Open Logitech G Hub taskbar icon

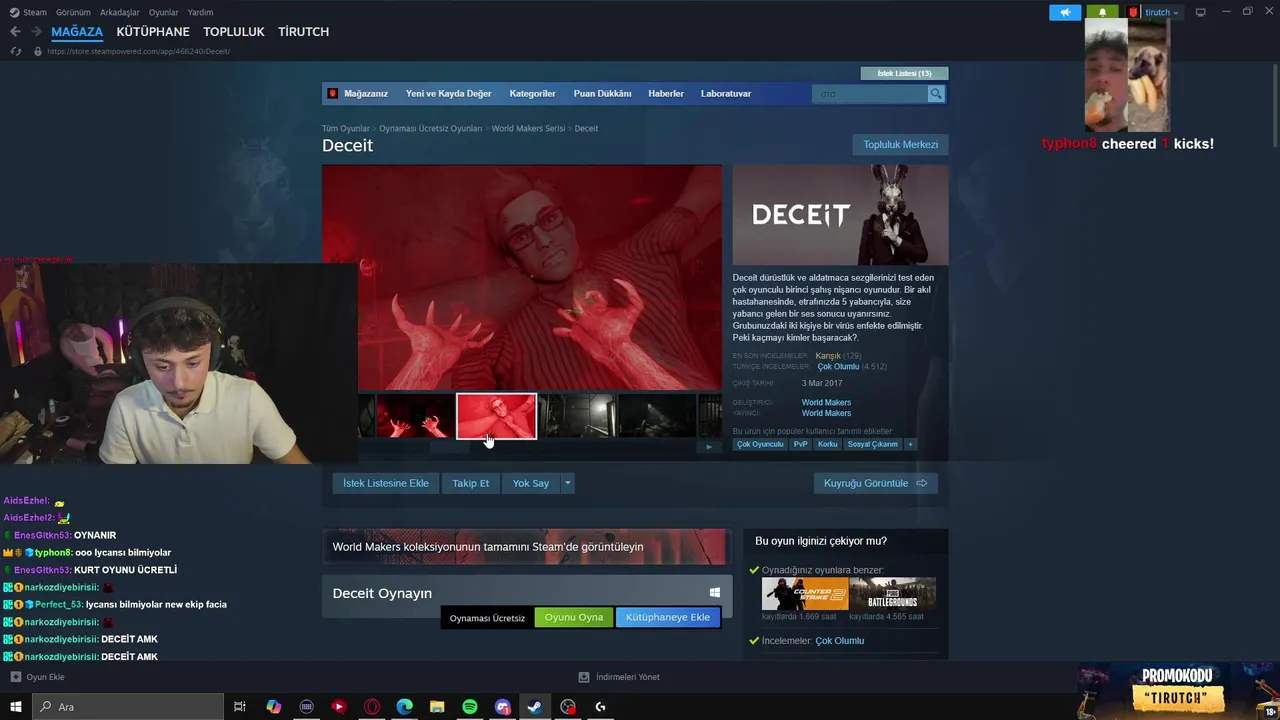(x=601, y=707)
